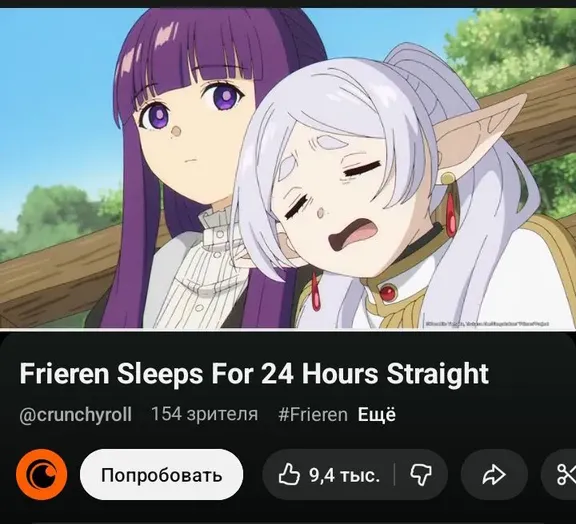Open the #Frieren hashtag link

pyautogui.click(x=313, y=415)
